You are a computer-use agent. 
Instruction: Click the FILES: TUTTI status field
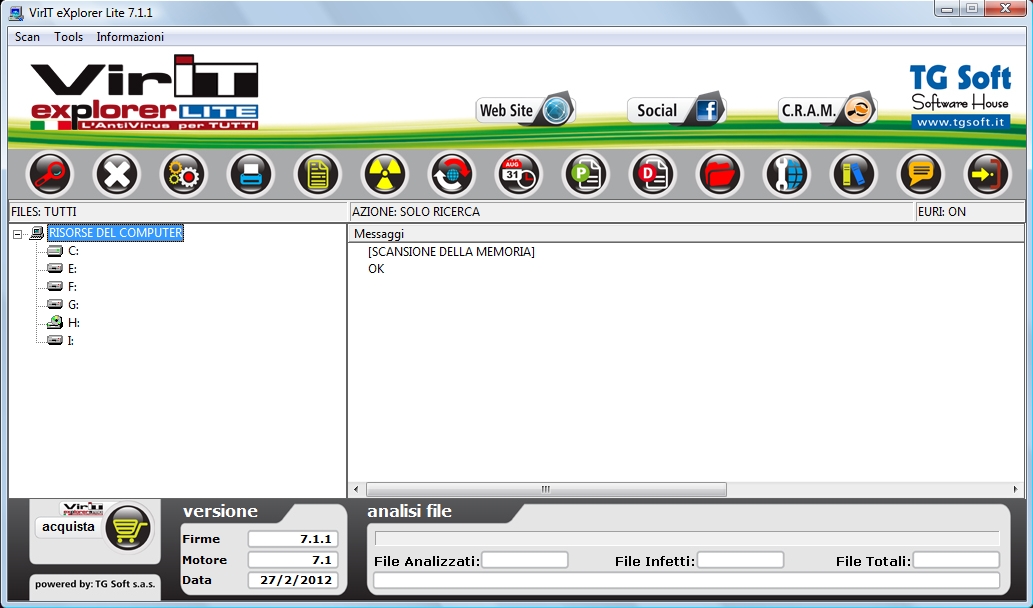coord(178,211)
